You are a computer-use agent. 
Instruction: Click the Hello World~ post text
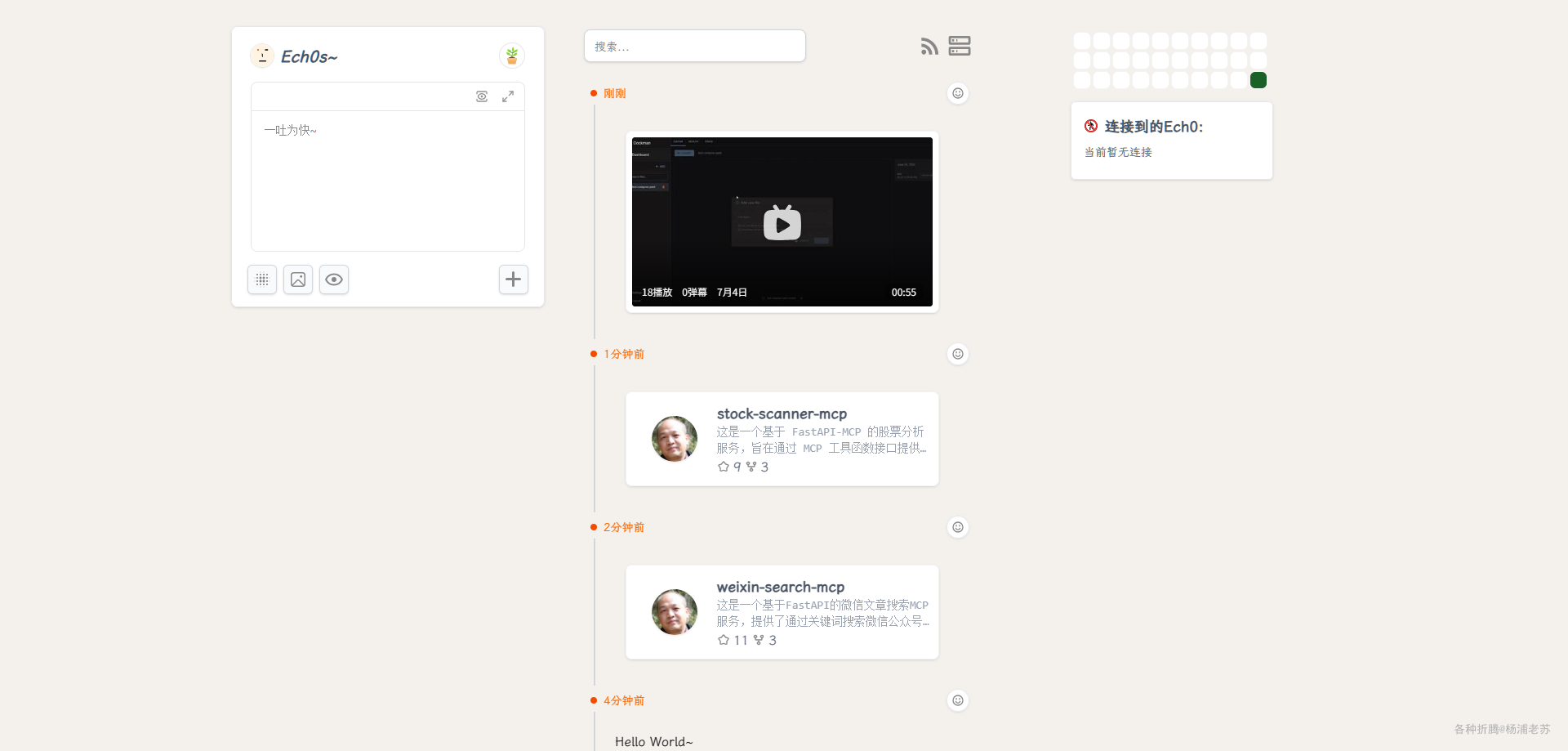pyautogui.click(x=653, y=741)
